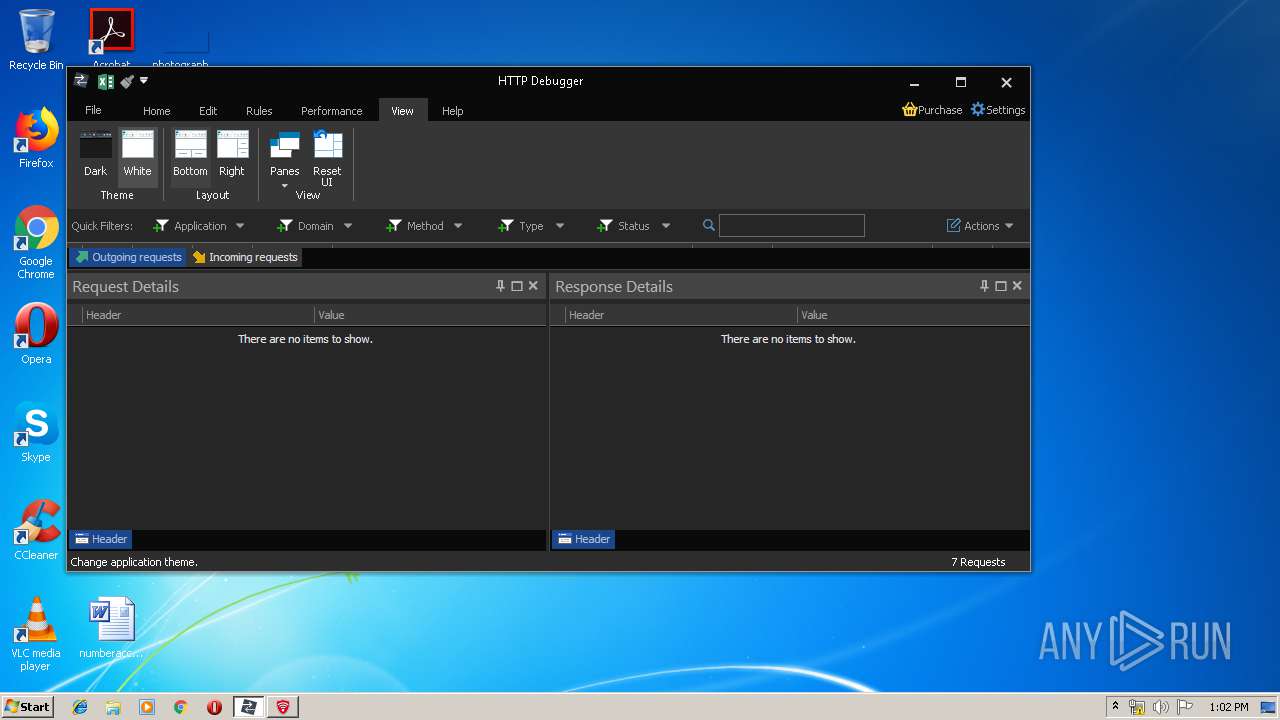Open the CCleaner desktop shortcut
The image size is (1280, 720).
coord(36,530)
